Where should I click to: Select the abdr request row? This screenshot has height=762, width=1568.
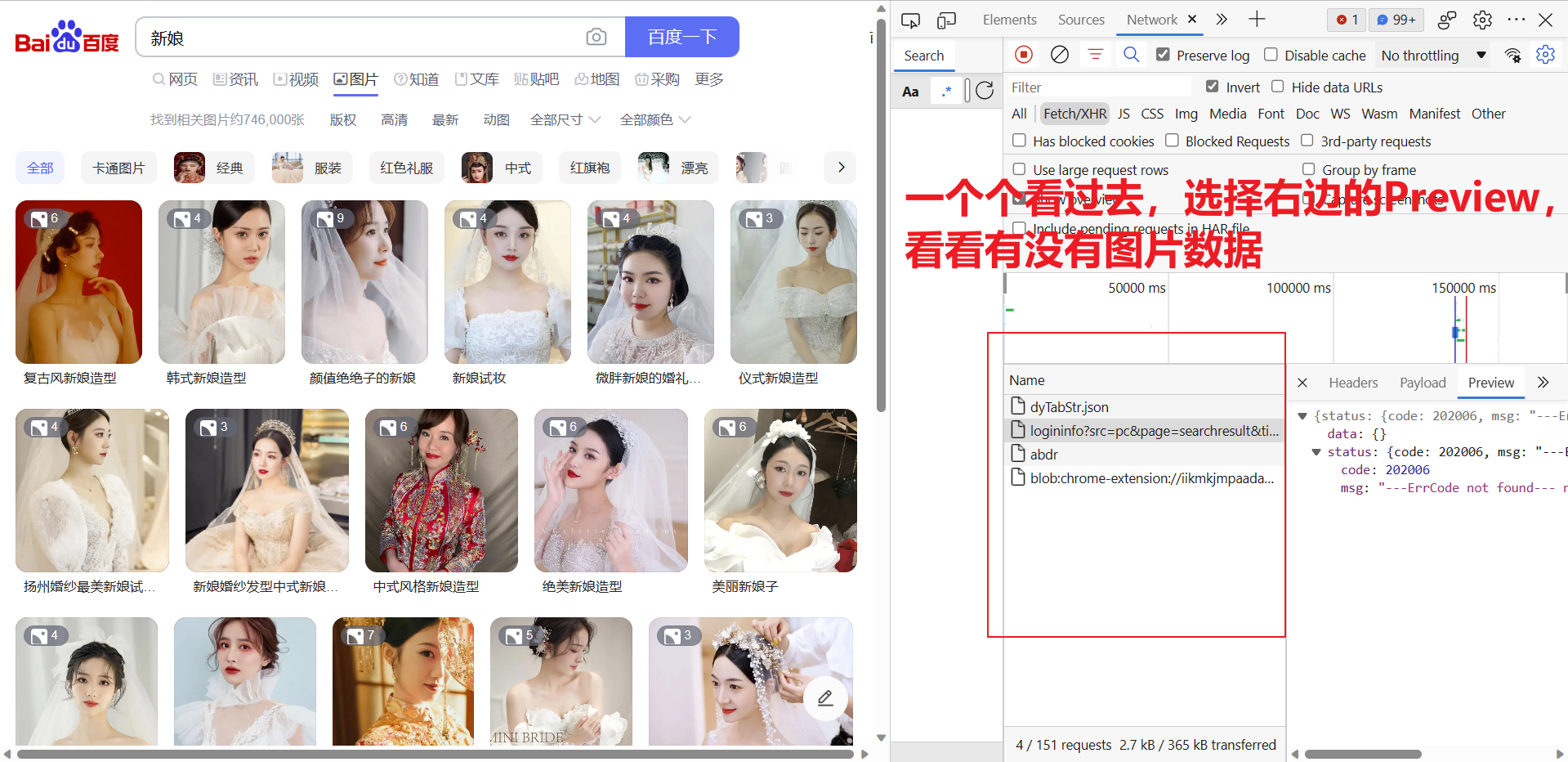click(x=1144, y=454)
